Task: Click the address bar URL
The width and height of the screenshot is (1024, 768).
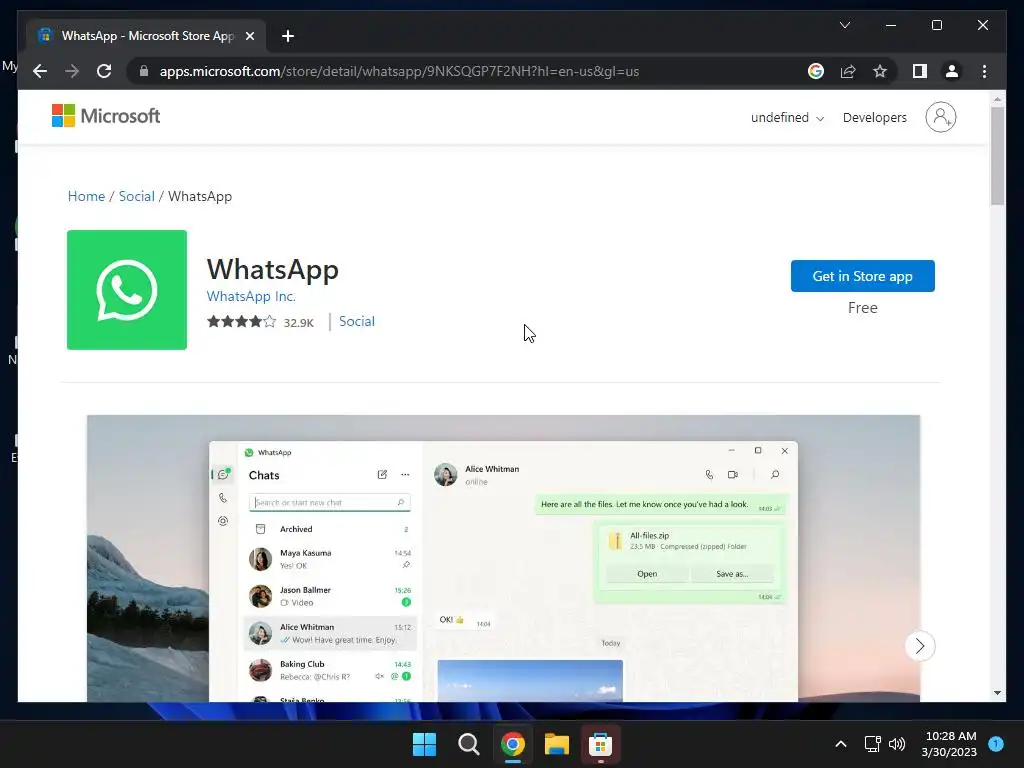Action: click(399, 71)
